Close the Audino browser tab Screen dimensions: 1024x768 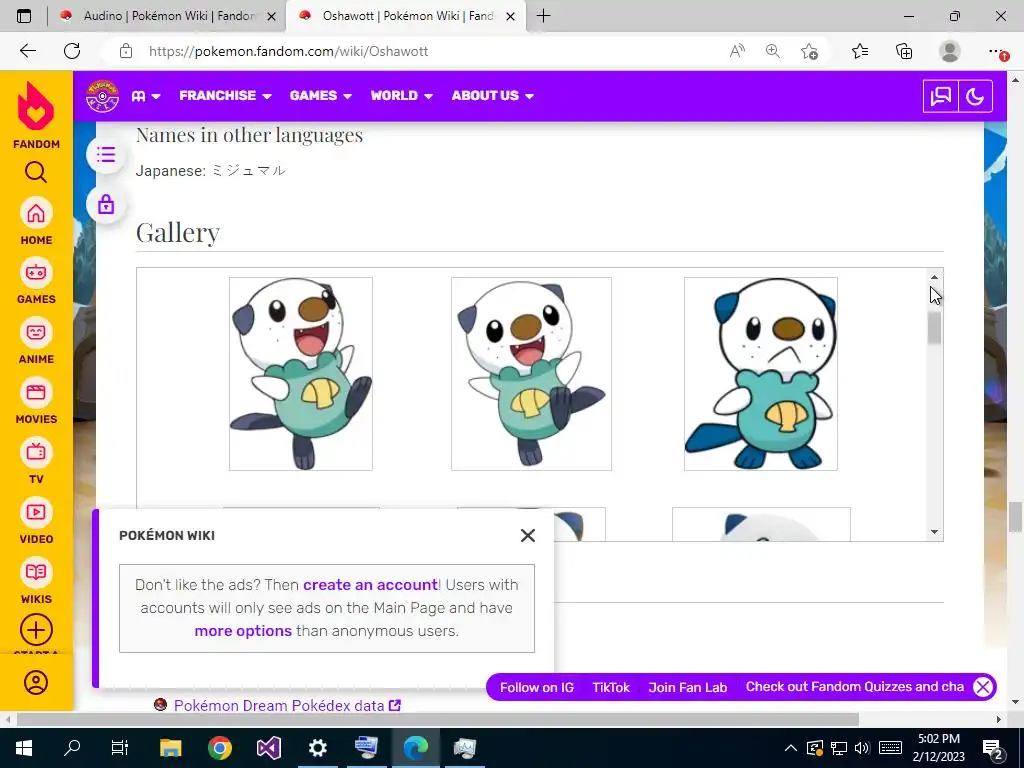[x=272, y=17]
